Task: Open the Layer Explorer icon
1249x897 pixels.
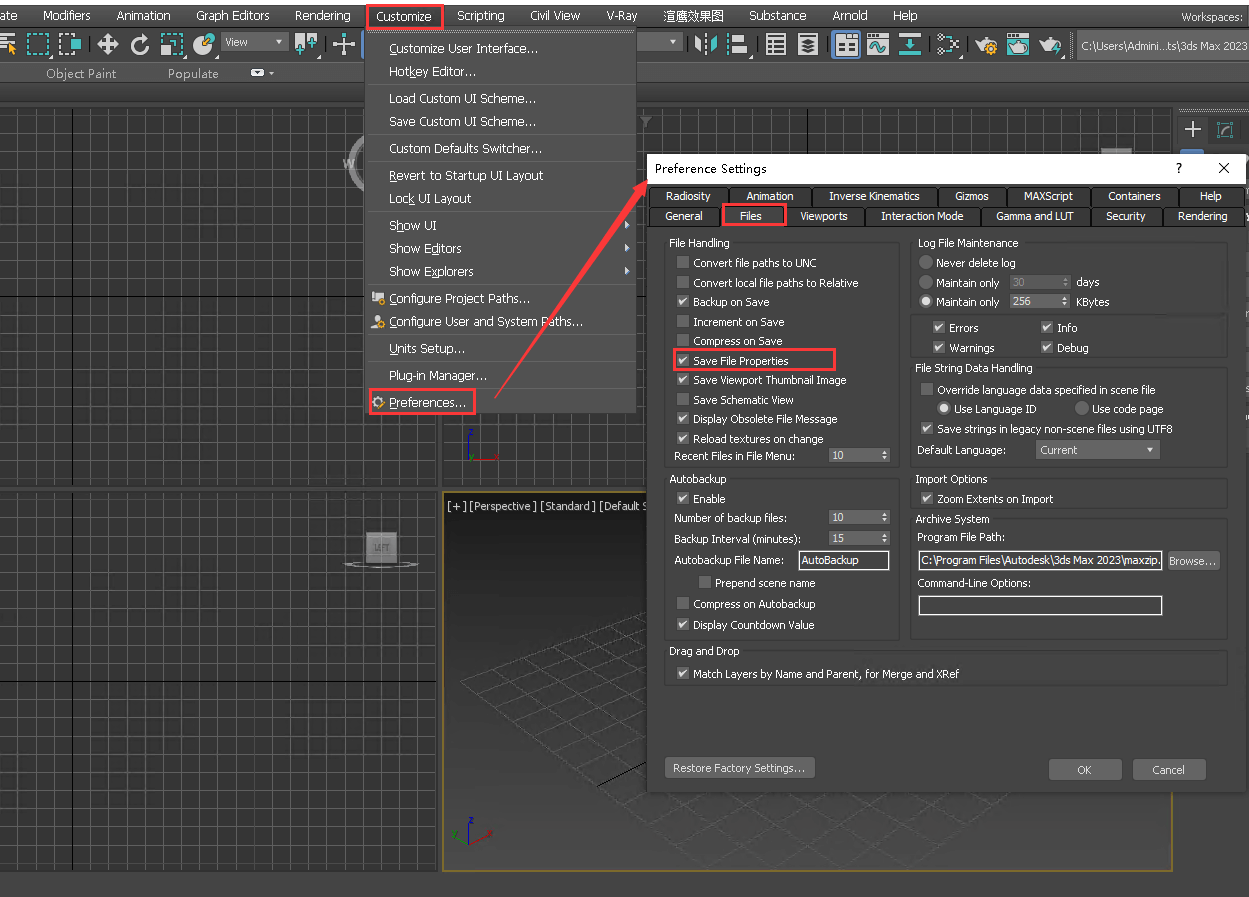Action: (x=808, y=44)
